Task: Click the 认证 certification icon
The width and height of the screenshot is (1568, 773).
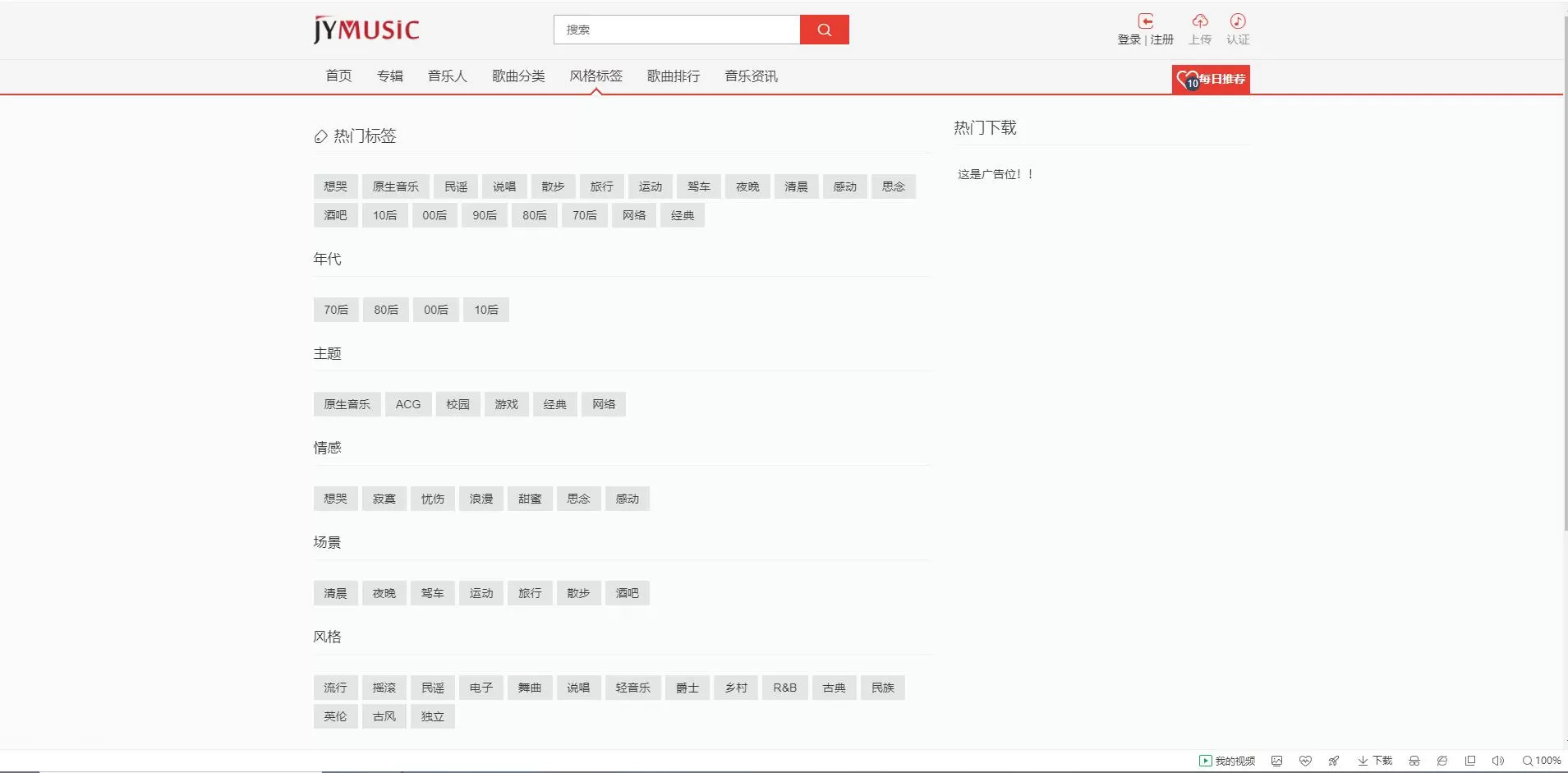Action: (1238, 21)
